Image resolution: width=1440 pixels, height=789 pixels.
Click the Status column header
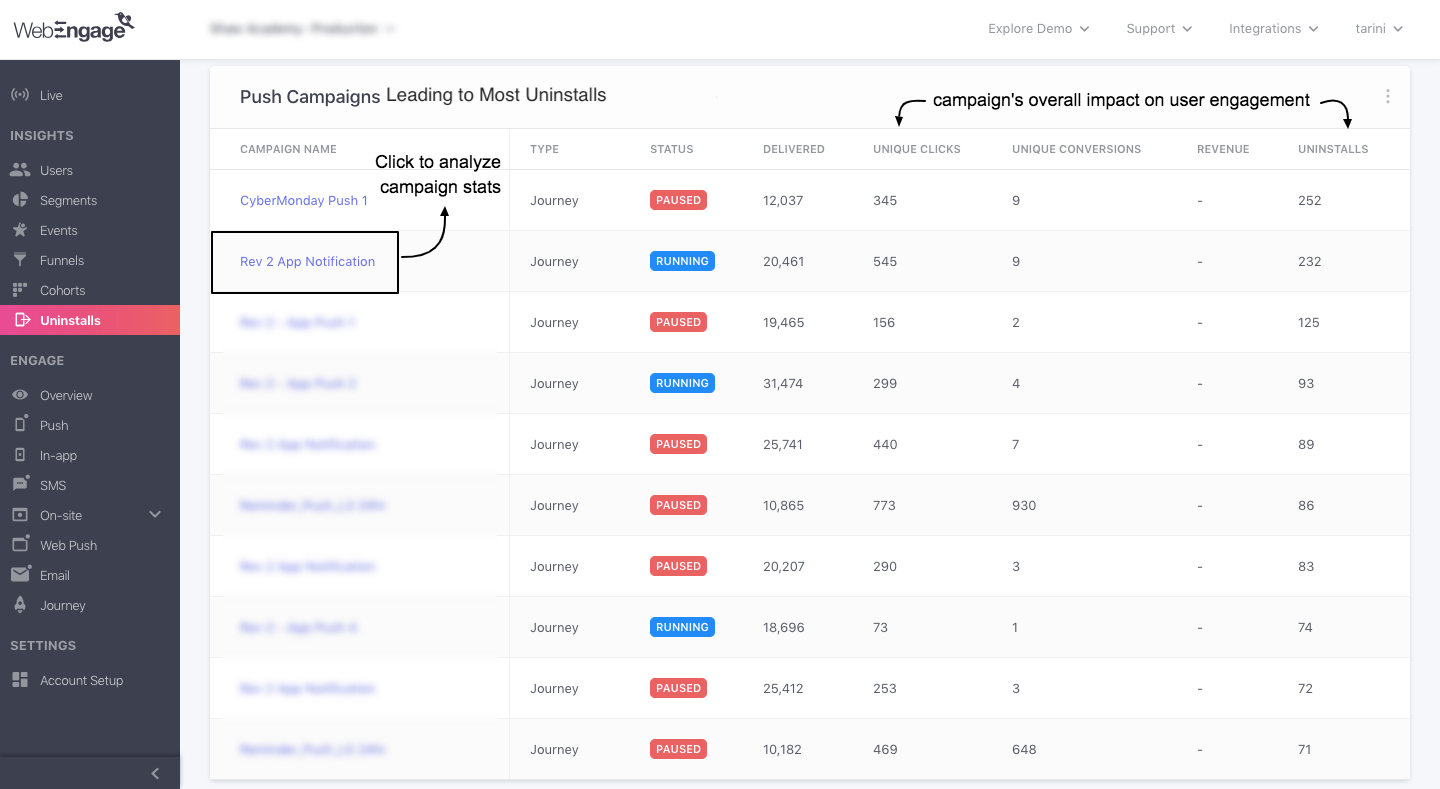(x=671, y=149)
